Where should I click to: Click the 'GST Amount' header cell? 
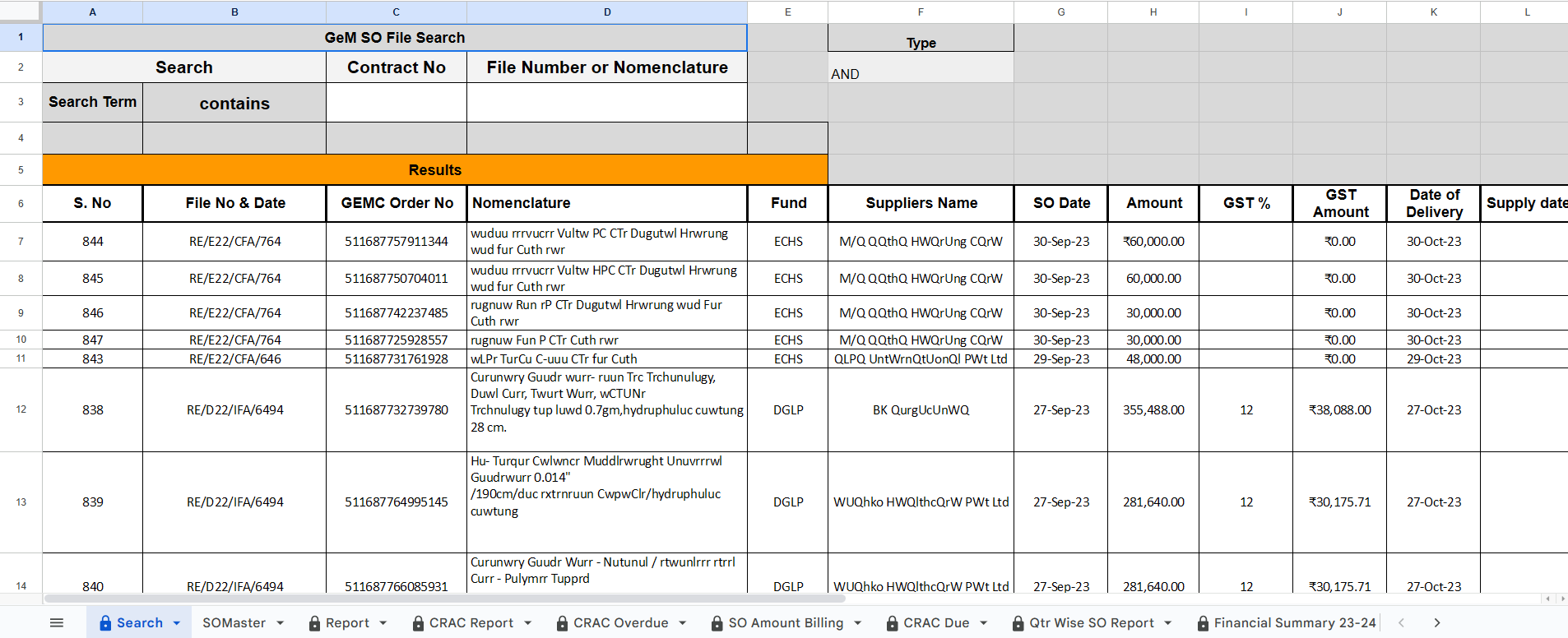click(1340, 203)
